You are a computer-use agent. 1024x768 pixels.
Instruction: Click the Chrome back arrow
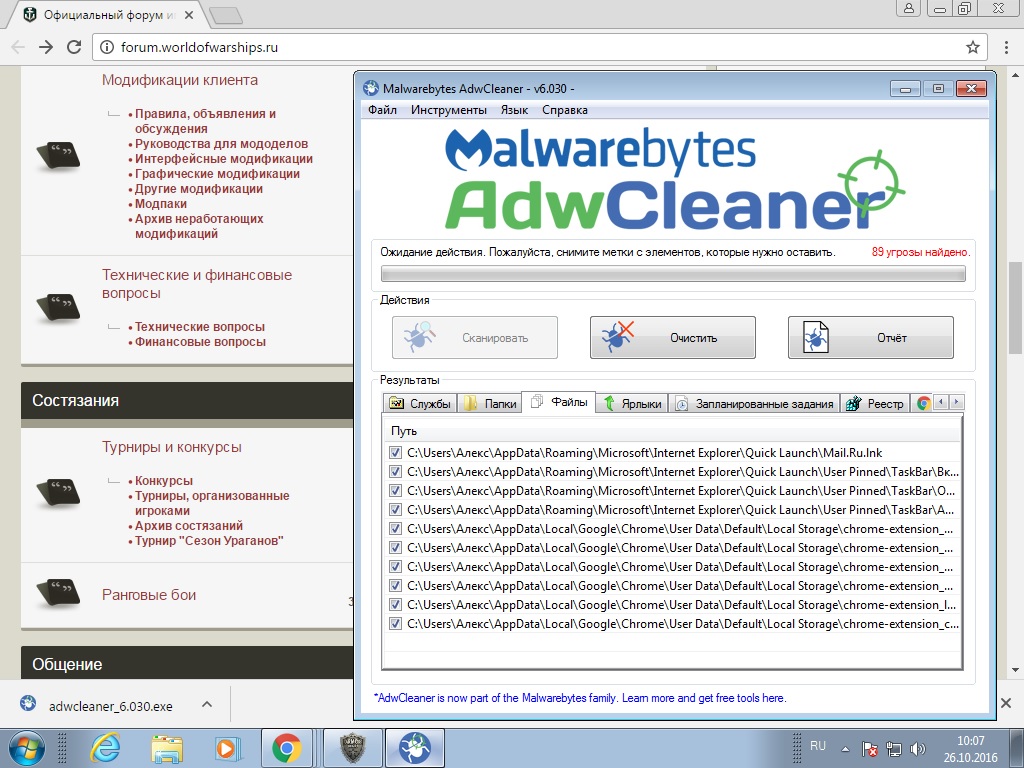18,47
